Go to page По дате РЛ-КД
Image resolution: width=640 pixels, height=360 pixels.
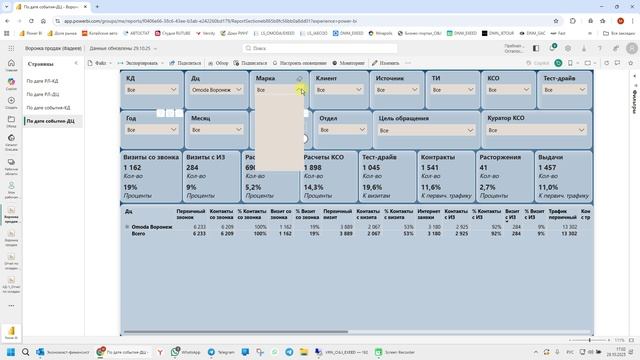pyautogui.click(x=42, y=81)
